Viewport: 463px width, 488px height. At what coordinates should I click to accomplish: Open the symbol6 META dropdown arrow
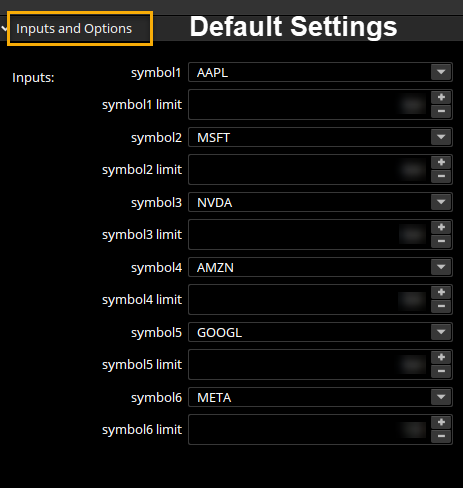click(441, 397)
